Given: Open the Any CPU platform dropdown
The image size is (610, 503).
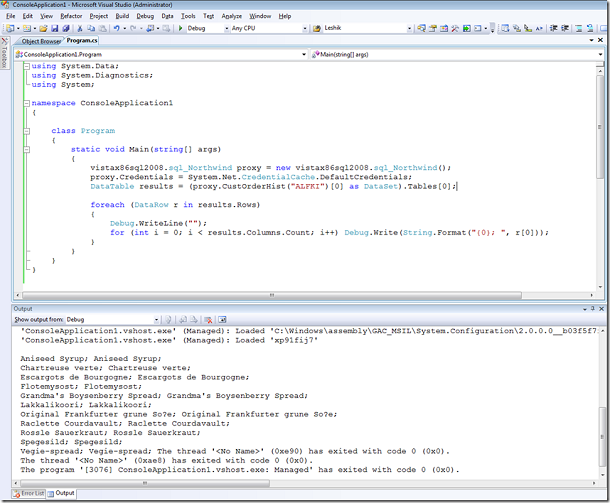Looking at the screenshot, I should 305,28.
